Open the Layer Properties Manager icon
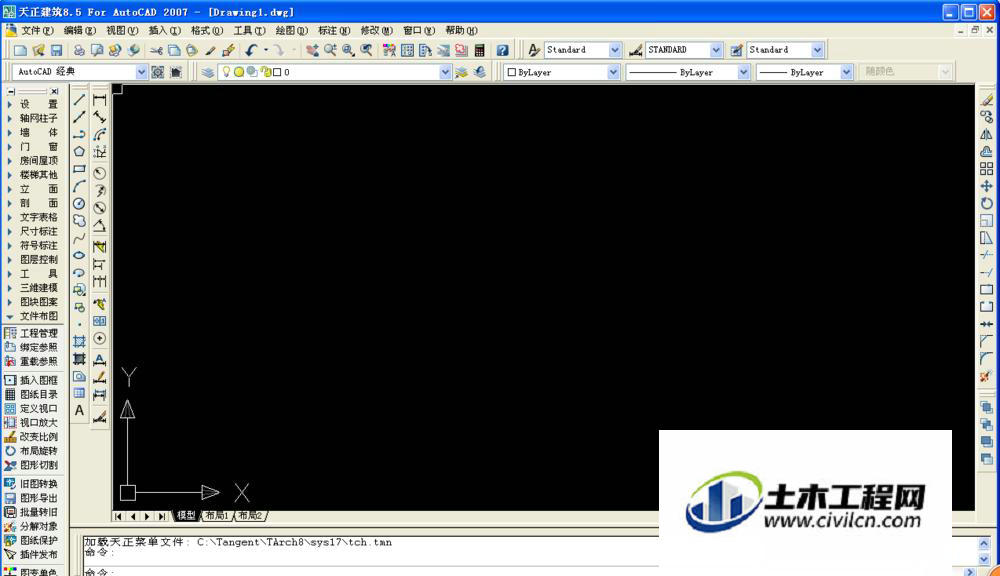Image resolution: width=1000 pixels, height=576 pixels. (208, 72)
